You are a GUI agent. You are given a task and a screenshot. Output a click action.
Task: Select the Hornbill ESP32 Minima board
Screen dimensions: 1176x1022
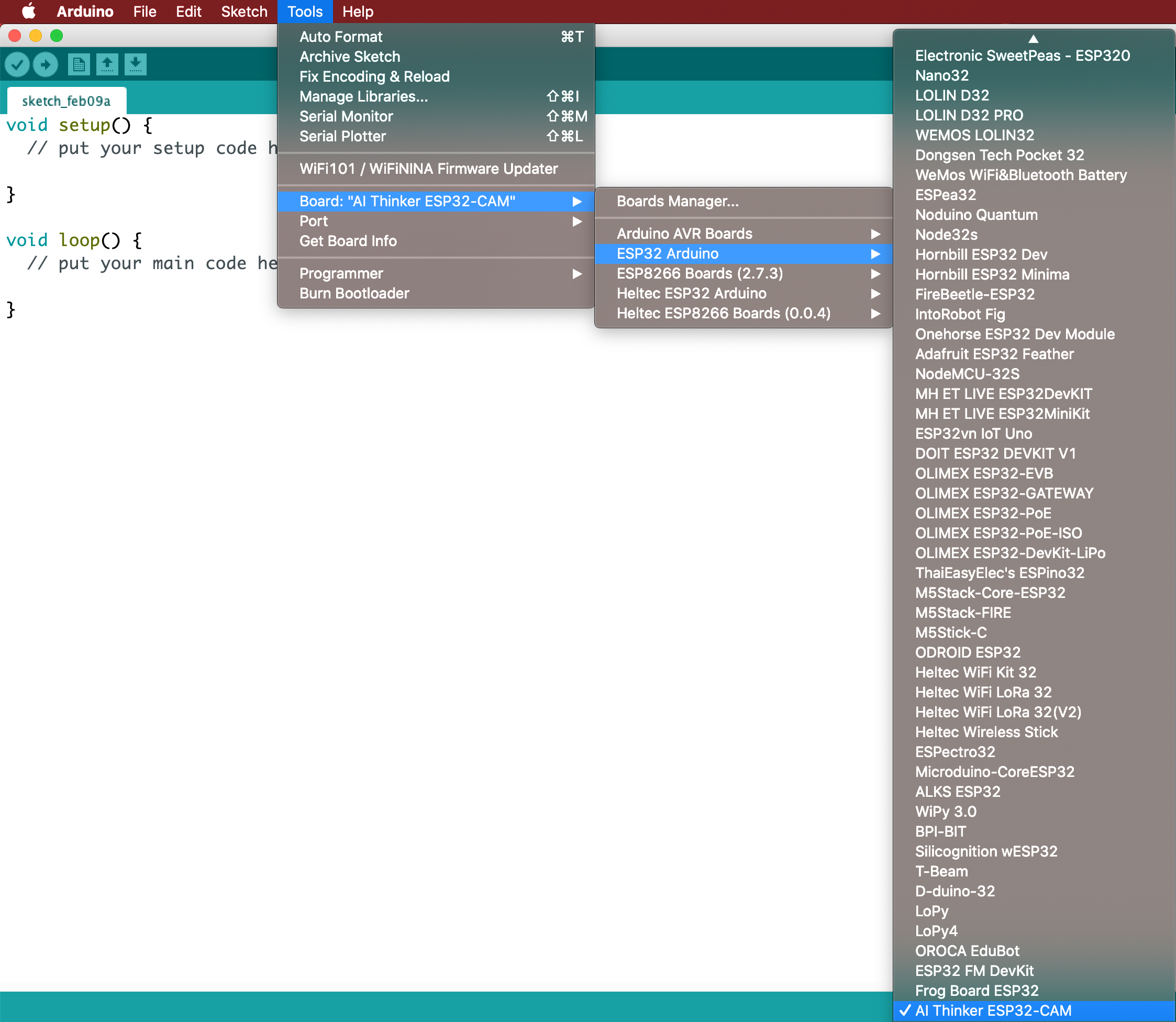1034,274
